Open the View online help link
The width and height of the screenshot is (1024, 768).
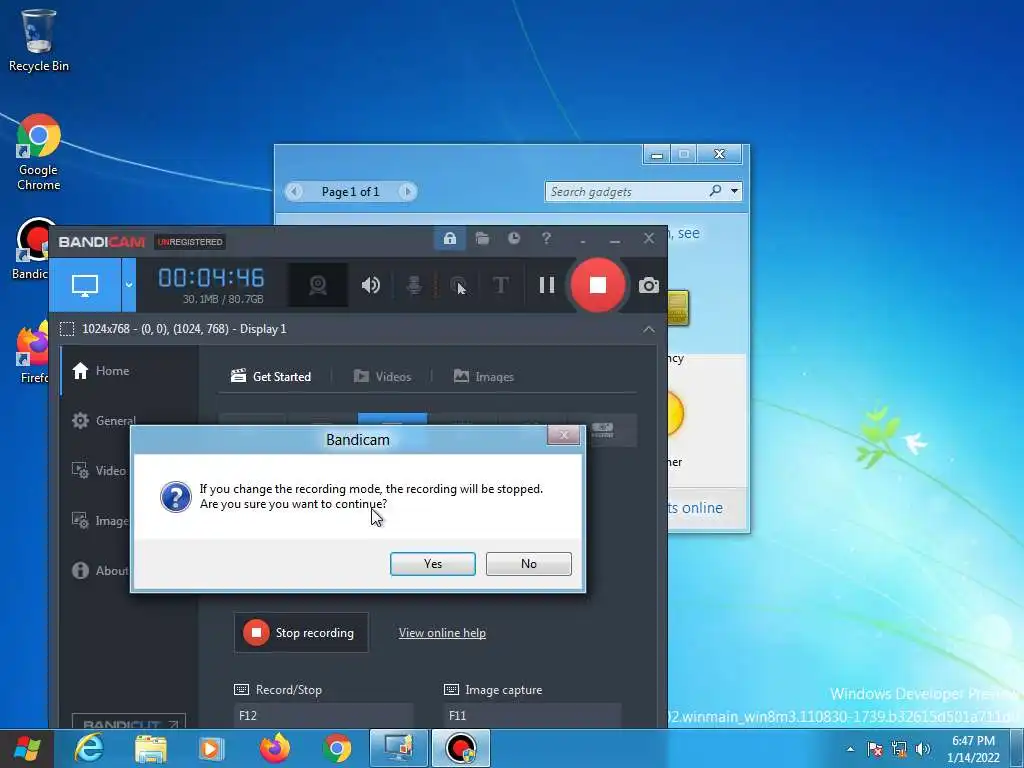pos(442,633)
